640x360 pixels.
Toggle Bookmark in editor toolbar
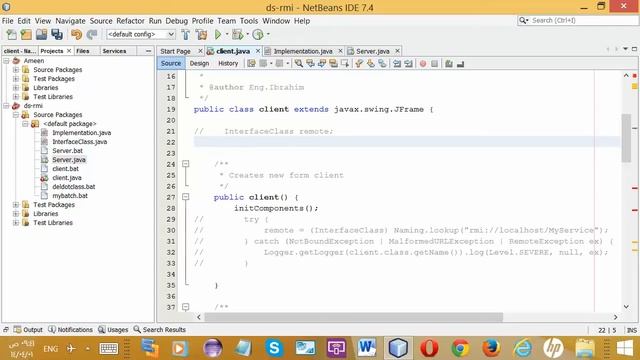382,64
